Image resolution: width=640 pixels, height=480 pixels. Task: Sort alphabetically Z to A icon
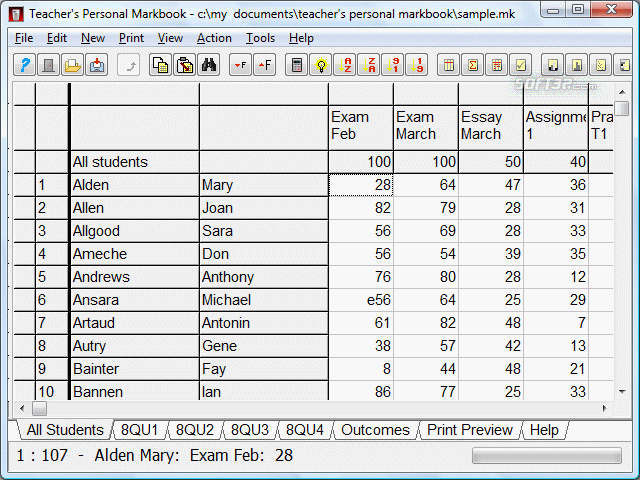pyautogui.click(x=369, y=65)
